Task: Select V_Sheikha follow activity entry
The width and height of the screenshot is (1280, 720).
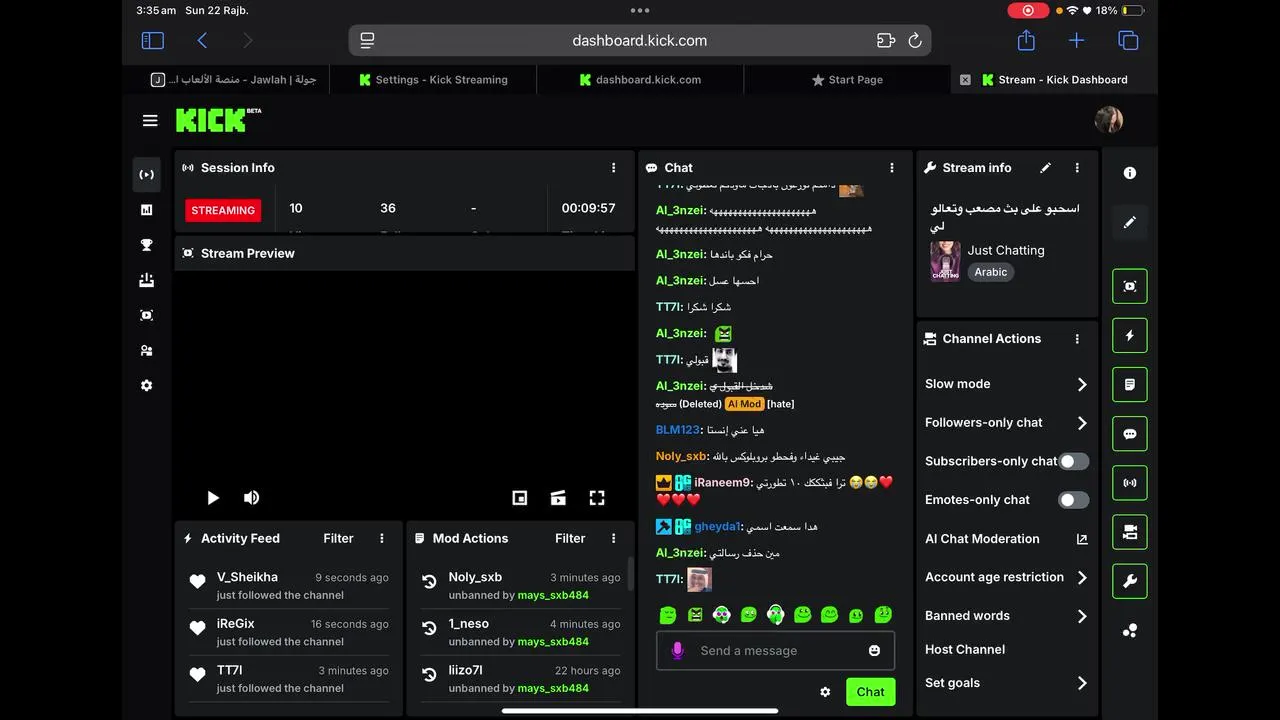Action: tap(289, 585)
